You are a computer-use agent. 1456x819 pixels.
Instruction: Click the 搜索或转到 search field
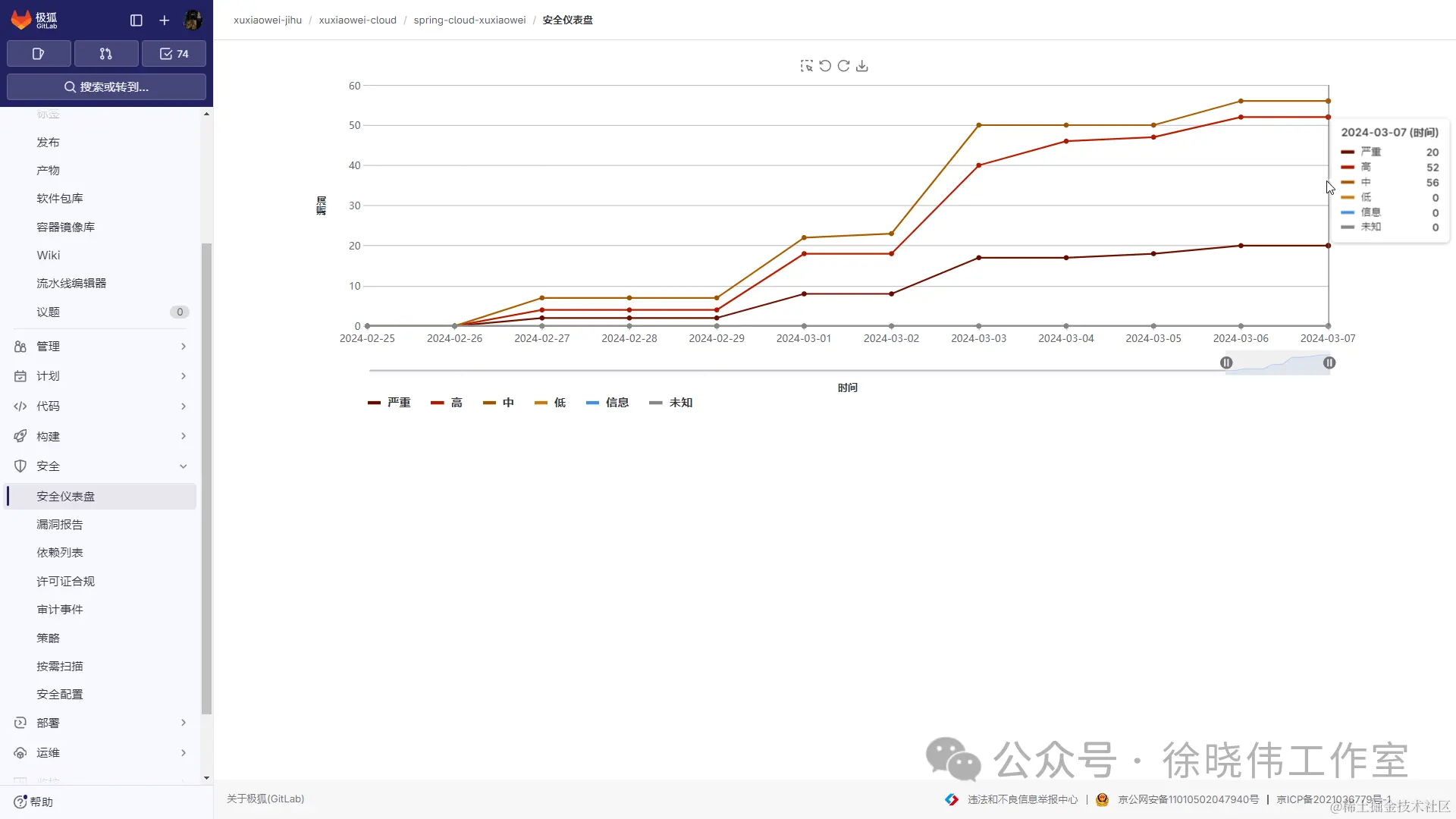(106, 87)
